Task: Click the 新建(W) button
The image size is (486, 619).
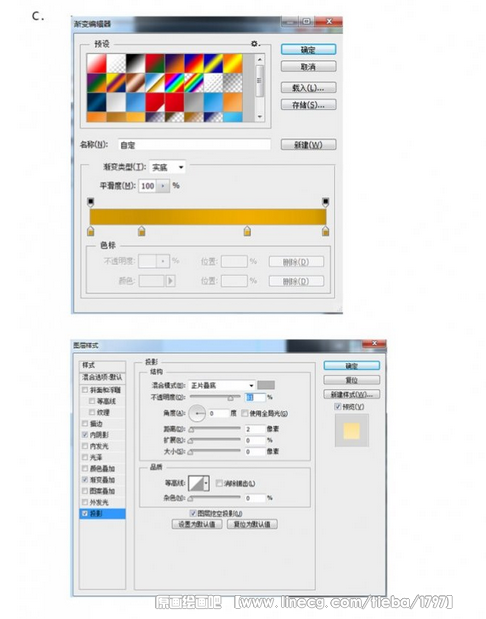Action: pyautogui.click(x=308, y=144)
